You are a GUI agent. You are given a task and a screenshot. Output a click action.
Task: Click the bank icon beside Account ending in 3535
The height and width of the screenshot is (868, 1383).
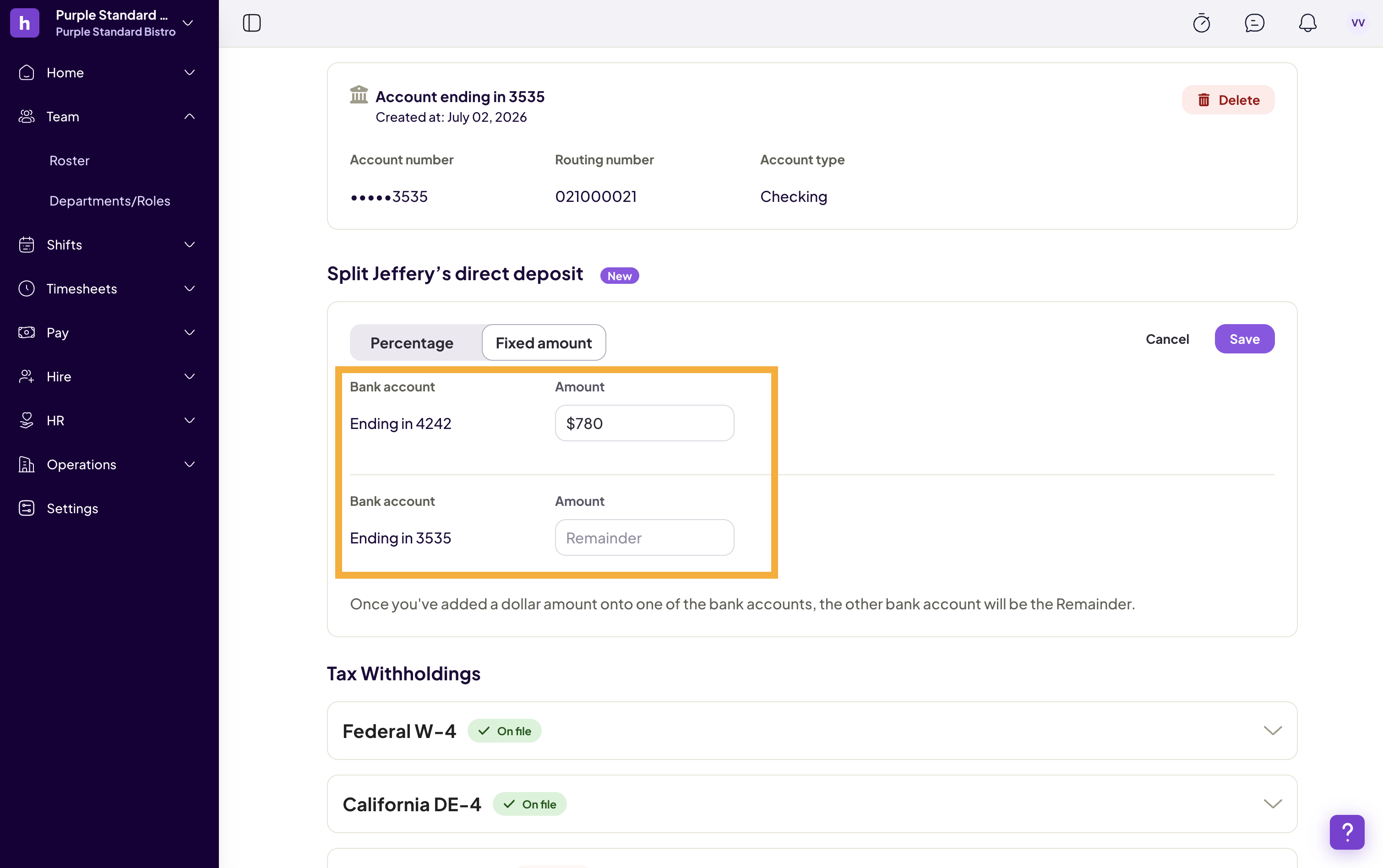click(359, 95)
